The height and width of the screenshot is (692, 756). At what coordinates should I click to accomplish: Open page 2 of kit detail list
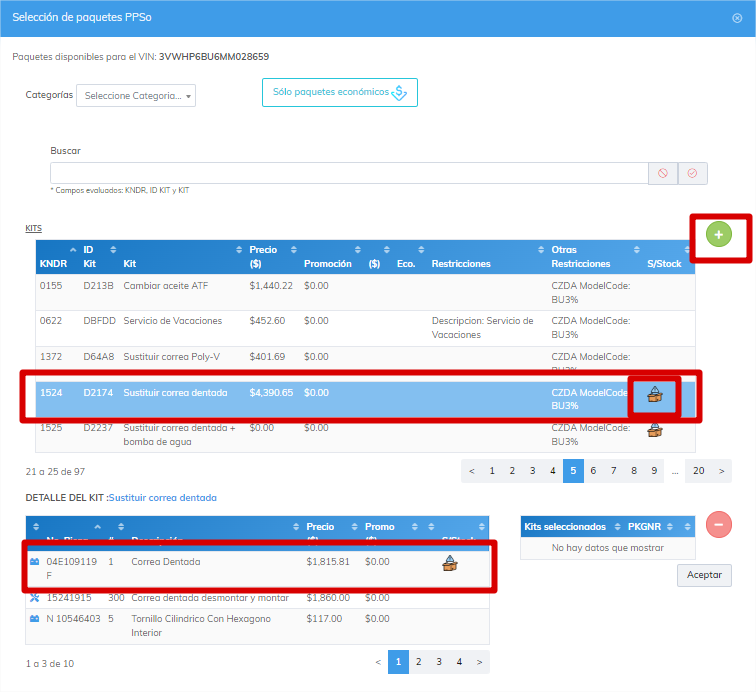pos(418,662)
